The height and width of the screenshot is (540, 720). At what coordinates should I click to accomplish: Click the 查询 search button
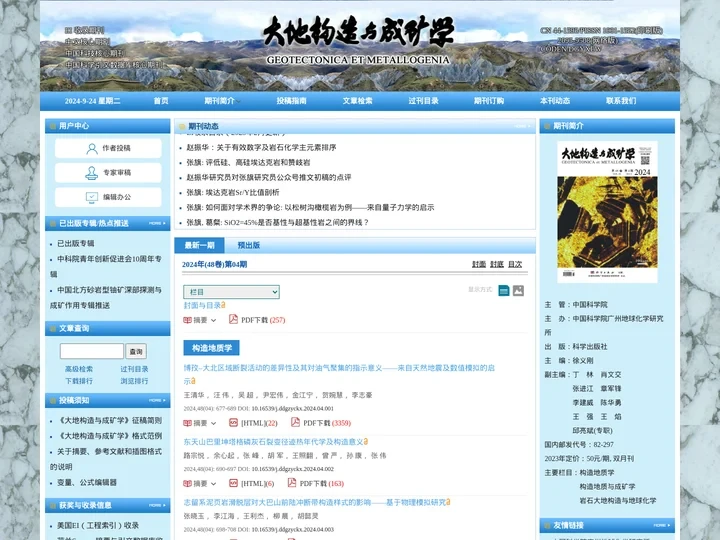tap(136, 351)
